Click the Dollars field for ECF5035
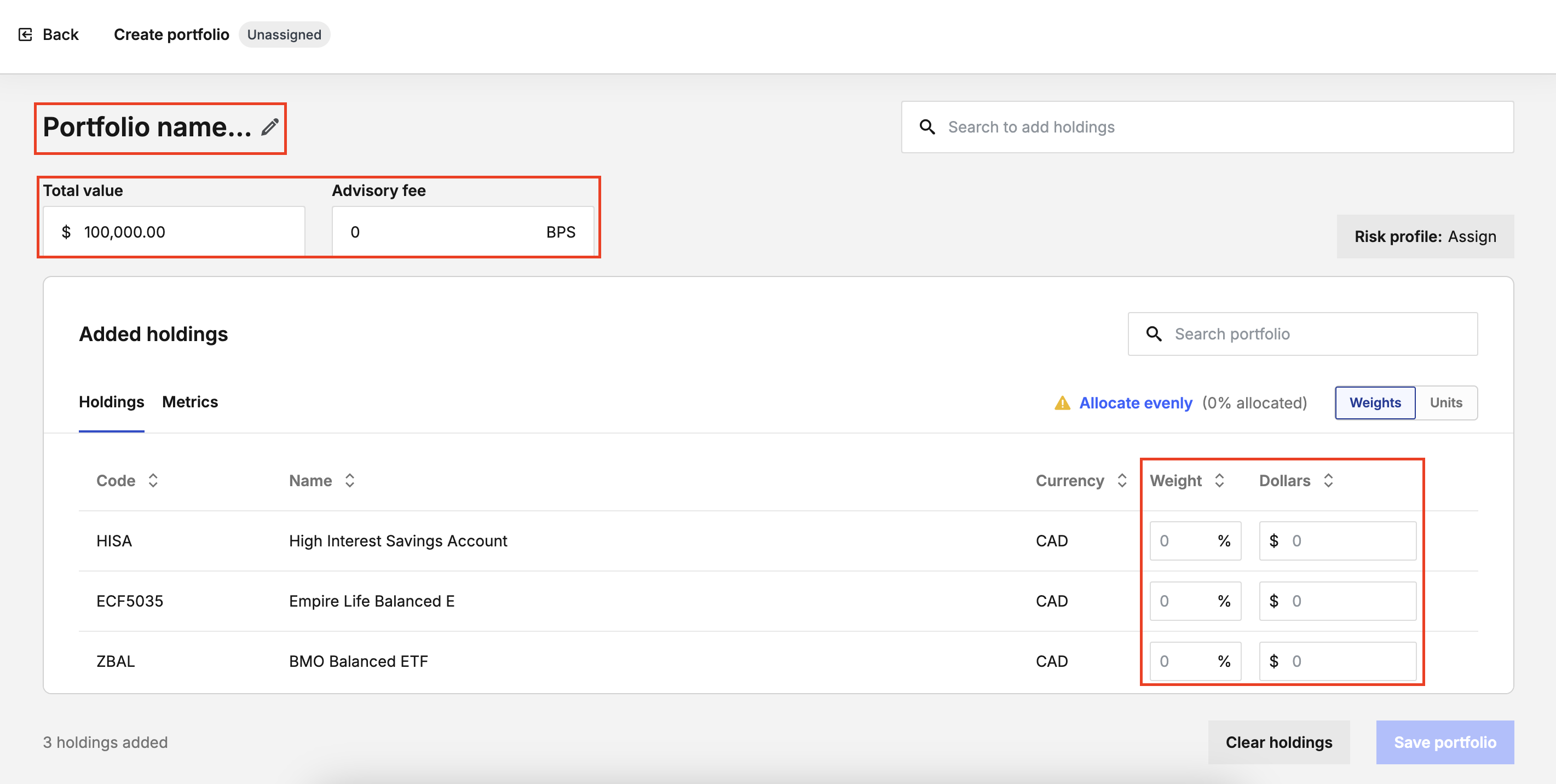The image size is (1556, 784). (x=1338, y=602)
